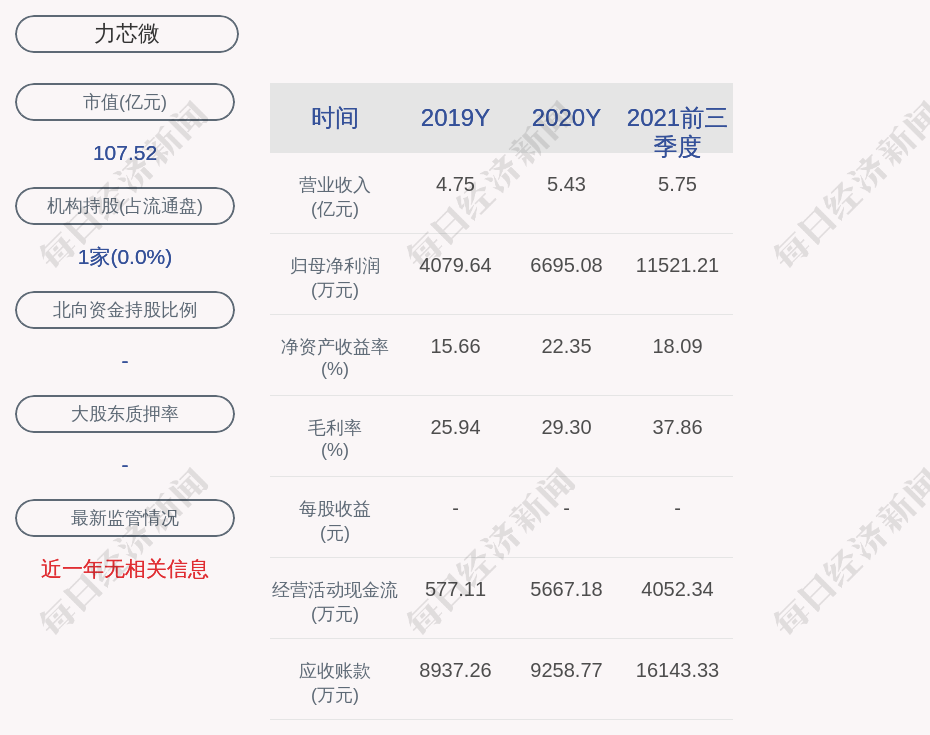Screen dimensions: 930x735
Task: Select the 2019Y column header
Action: [x=455, y=118]
